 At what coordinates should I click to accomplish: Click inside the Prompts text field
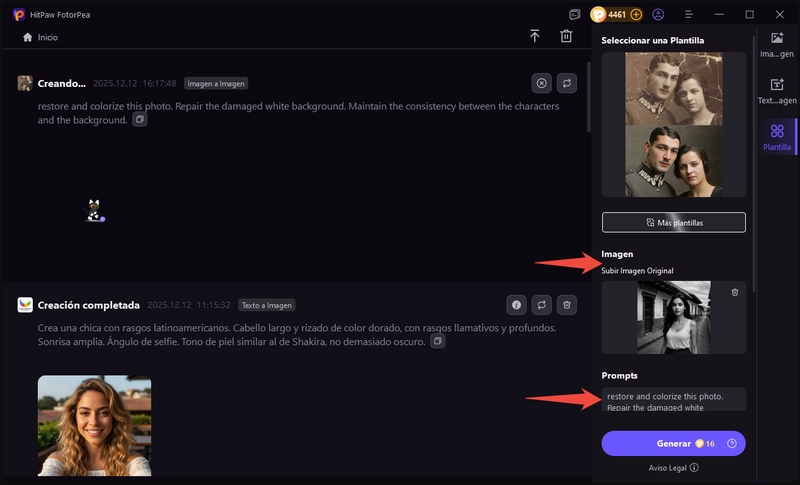[x=673, y=399]
